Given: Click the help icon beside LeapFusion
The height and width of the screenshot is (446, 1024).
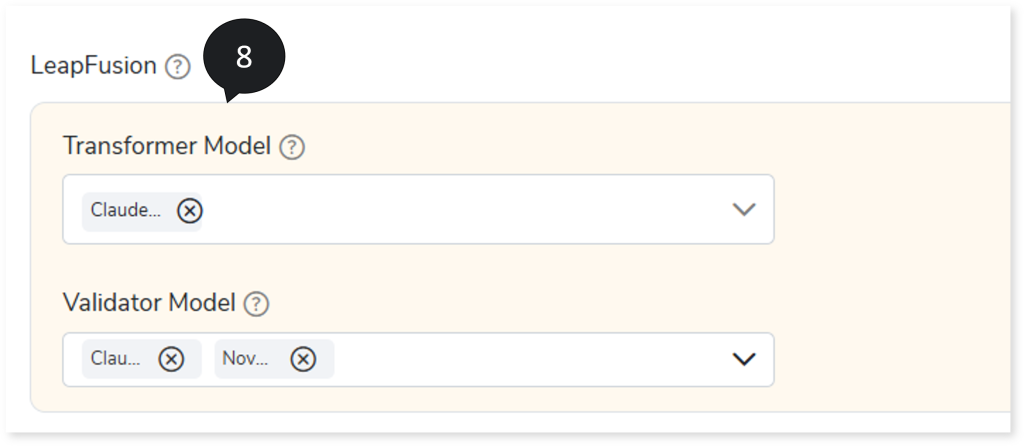Looking at the screenshot, I should click(177, 67).
